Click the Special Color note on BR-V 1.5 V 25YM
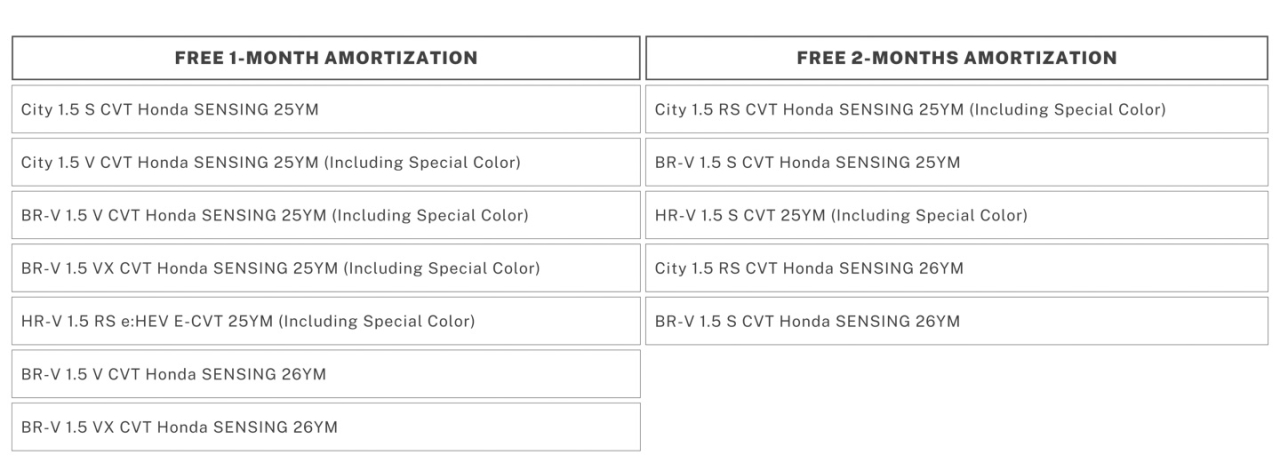Viewport: 1280px width, 471px height. point(430,215)
